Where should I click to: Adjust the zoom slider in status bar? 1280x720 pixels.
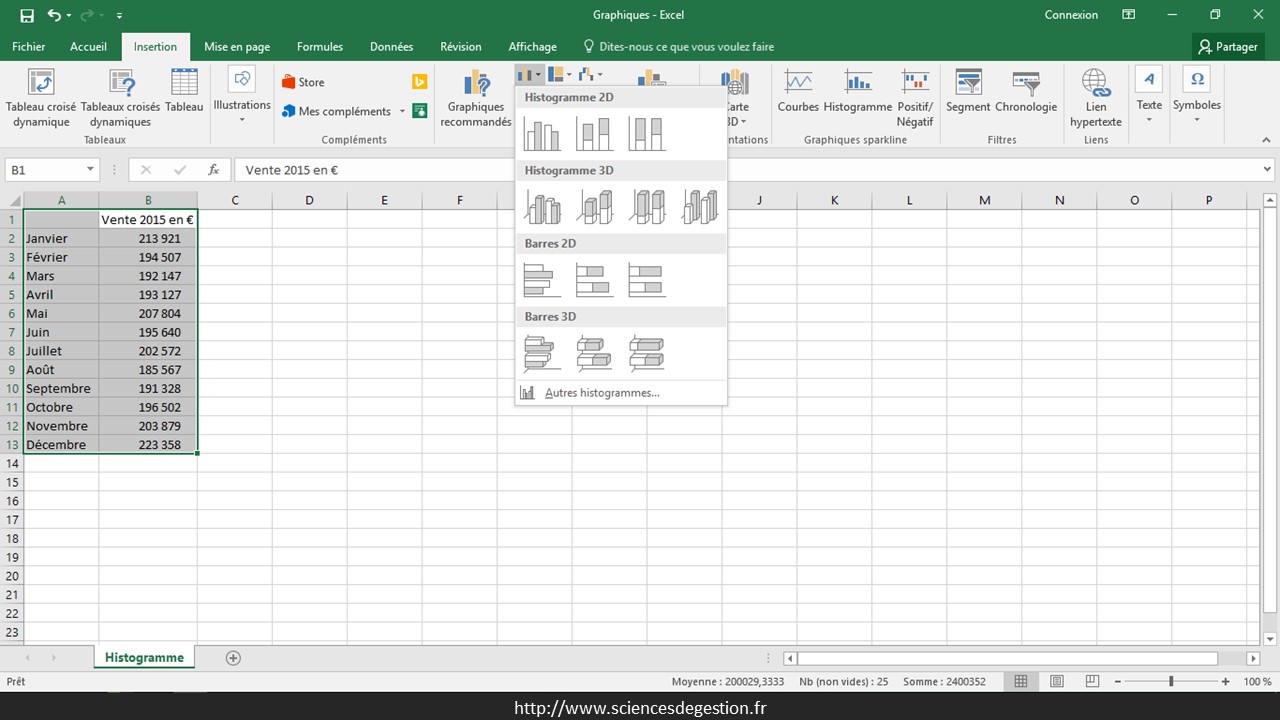point(1171,681)
